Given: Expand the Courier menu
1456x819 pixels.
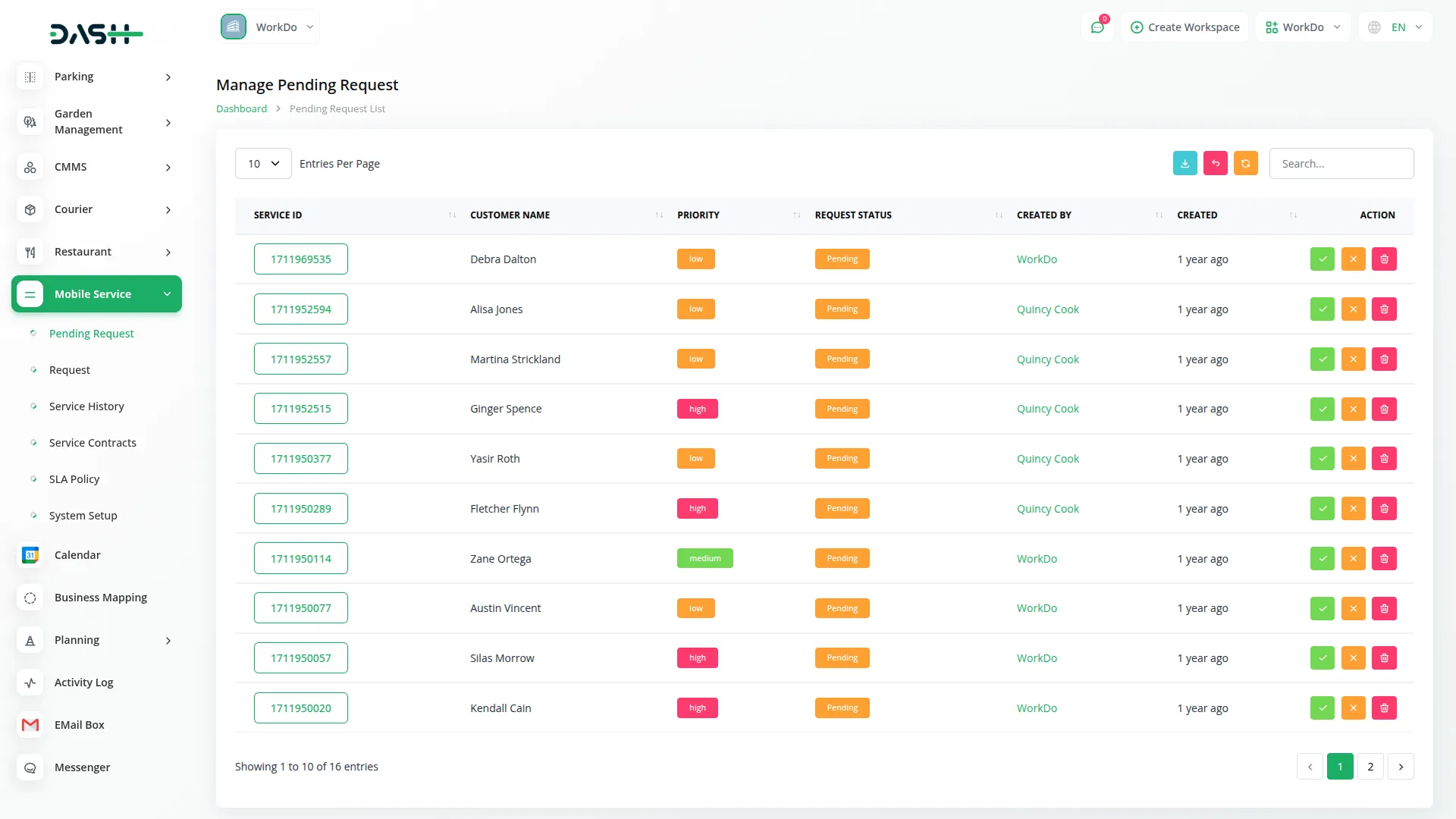Looking at the screenshot, I should (x=96, y=209).
